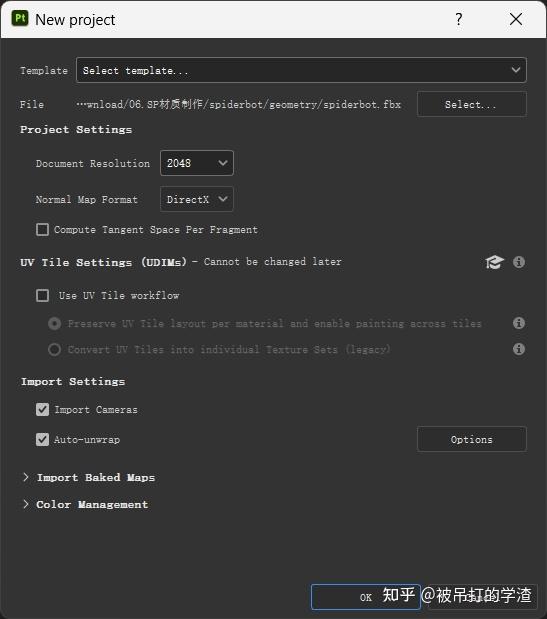547x619 pixels.
Task: Expand the Import Baked Maps section
Action: [89, 477]
